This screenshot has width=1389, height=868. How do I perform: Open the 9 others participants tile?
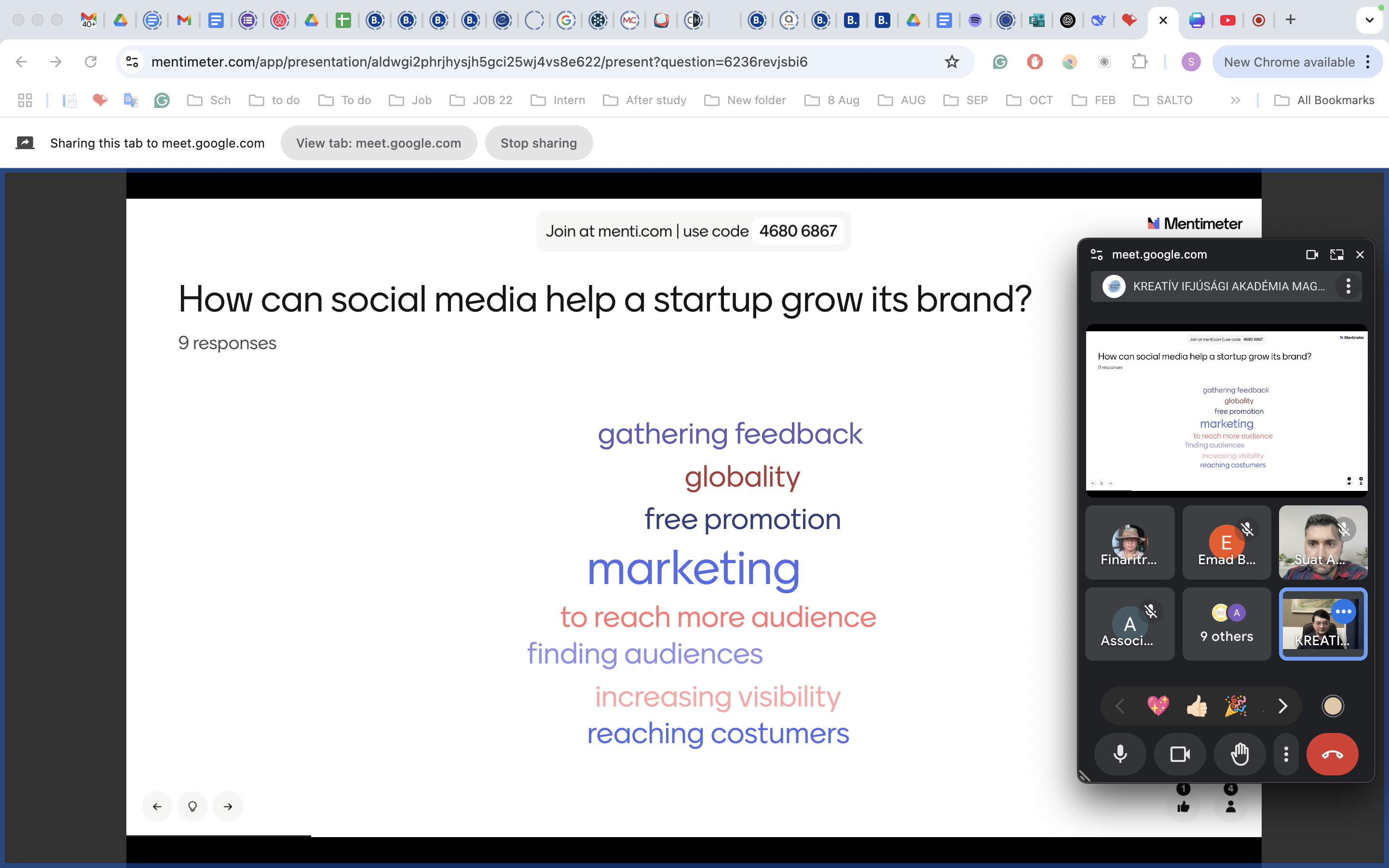1226,624
